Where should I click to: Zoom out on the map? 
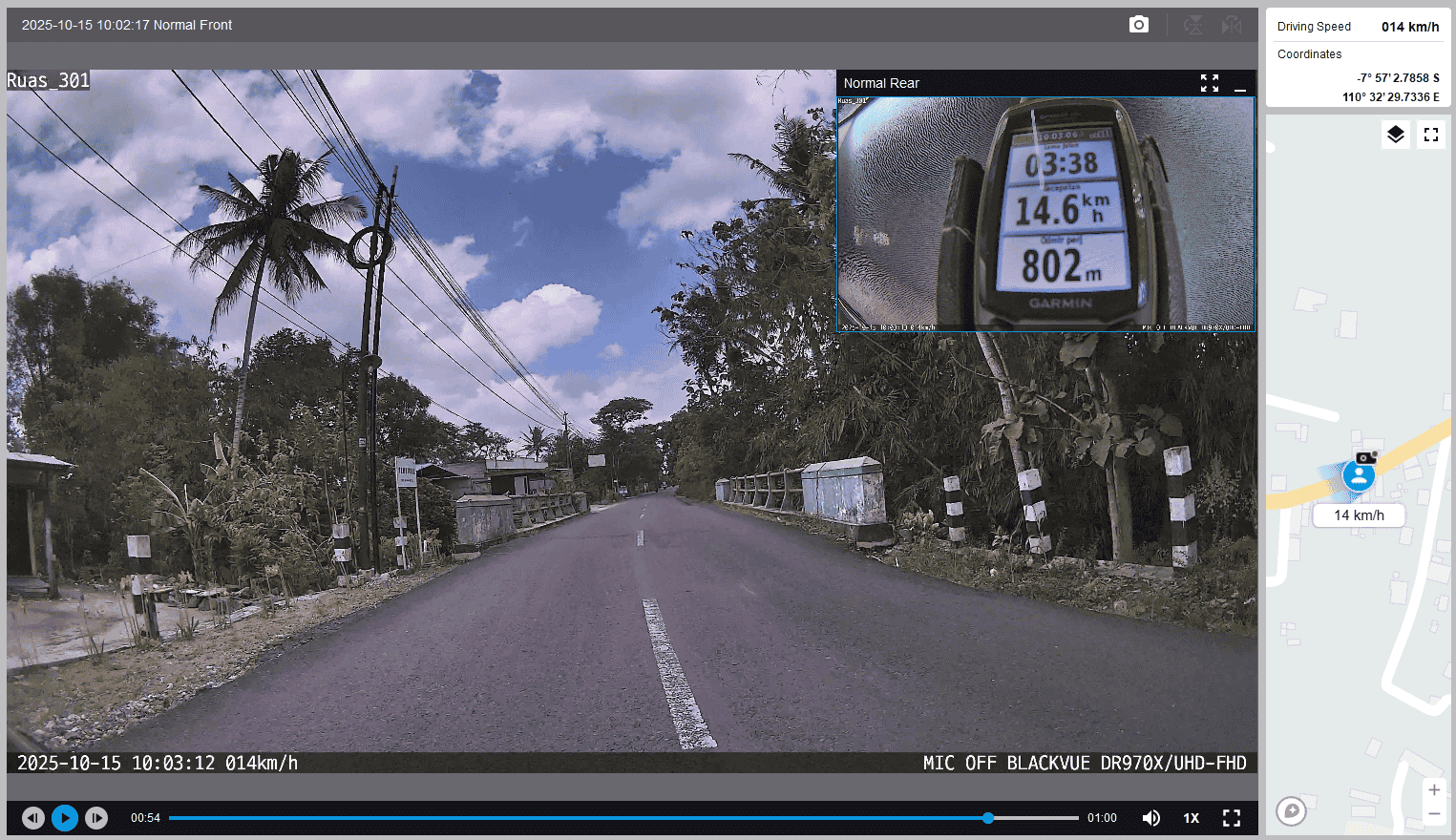coord(1434,814)
